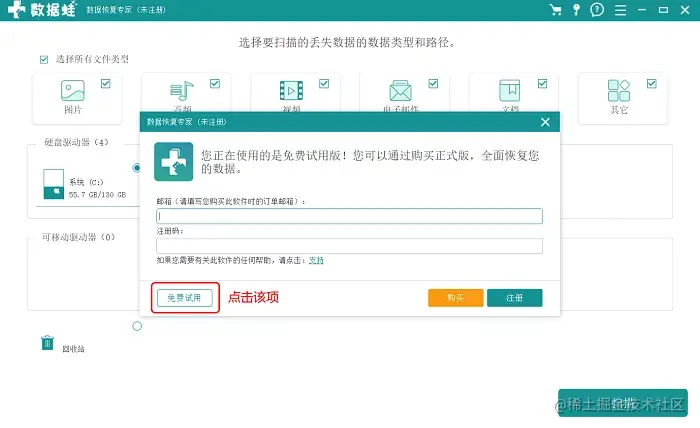Toggle 选择所有文件类型 checkbox

point(44,59)
